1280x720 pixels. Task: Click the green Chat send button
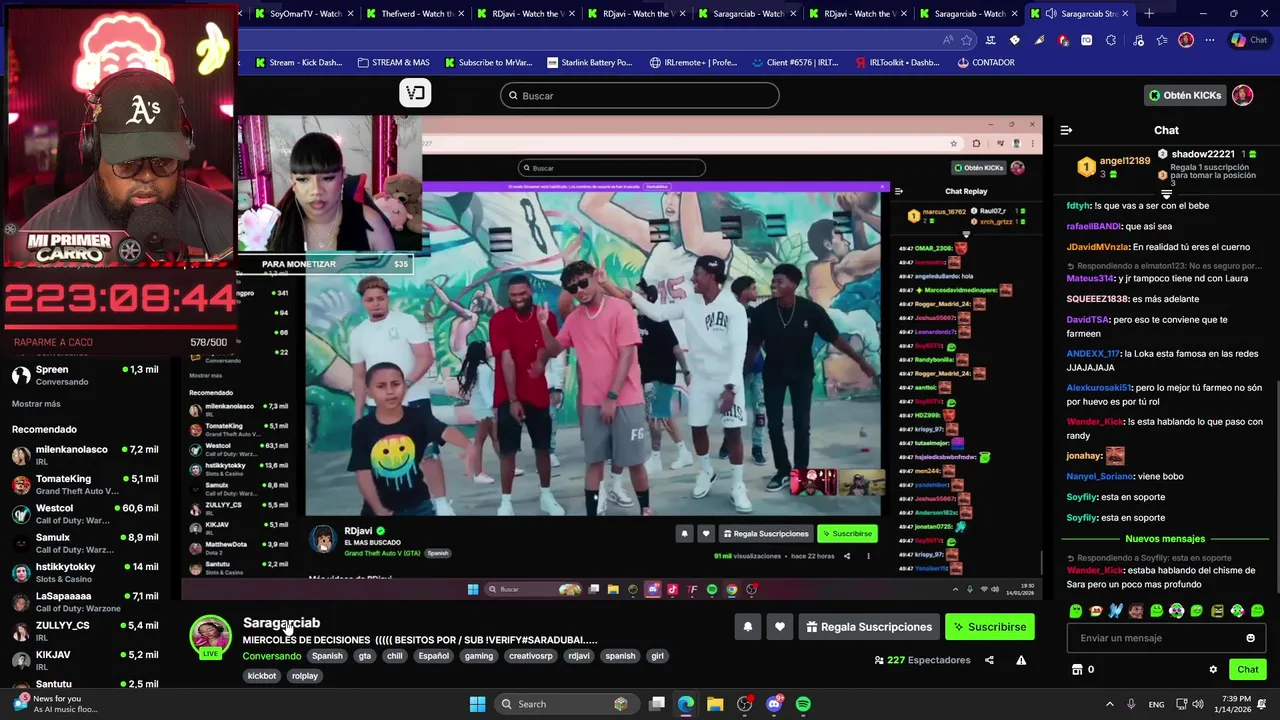1247,669
